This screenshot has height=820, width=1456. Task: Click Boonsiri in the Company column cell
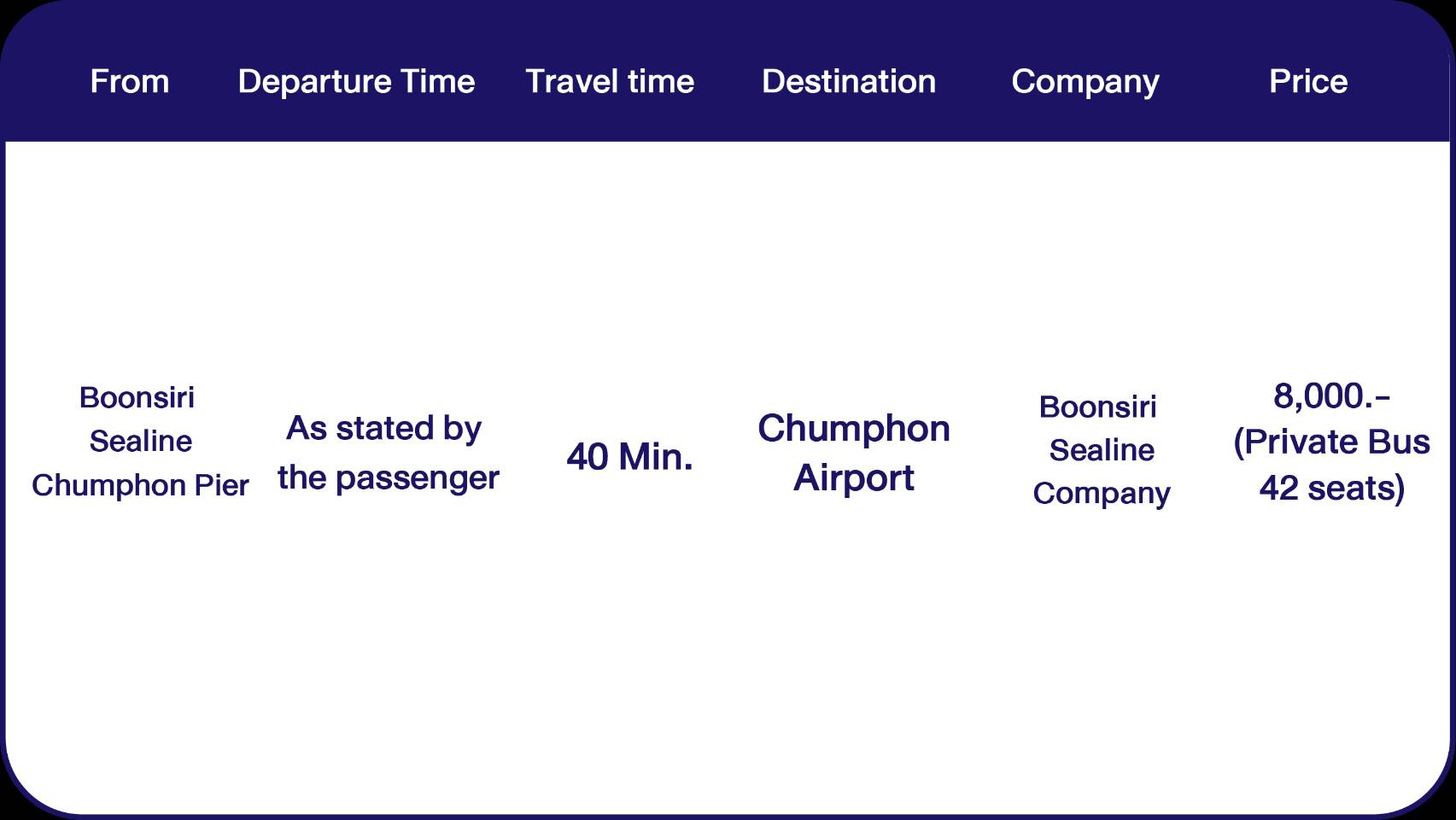click(1097, 407)
